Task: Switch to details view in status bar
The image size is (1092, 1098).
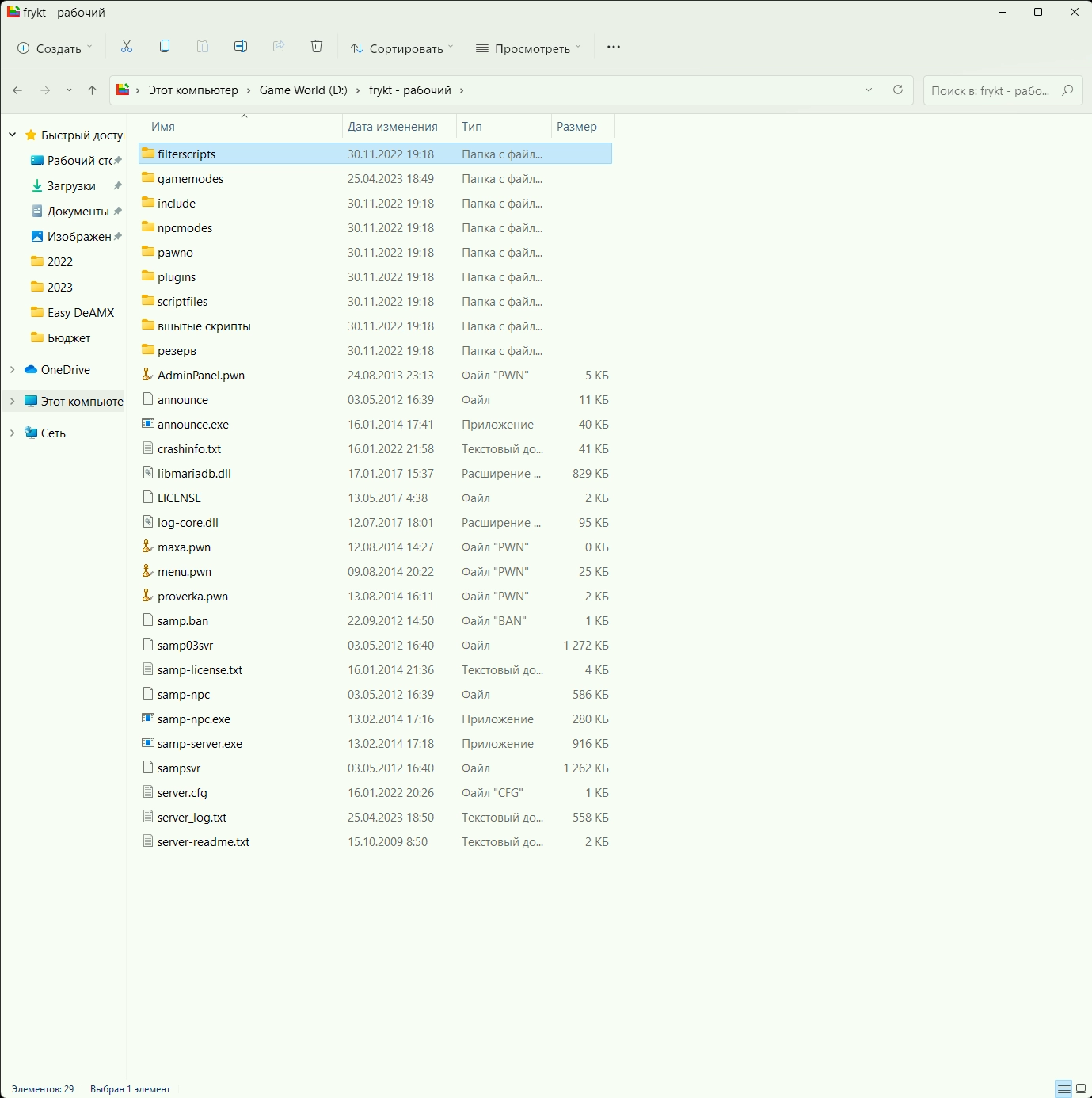Action: (x=1063, y=1089)
